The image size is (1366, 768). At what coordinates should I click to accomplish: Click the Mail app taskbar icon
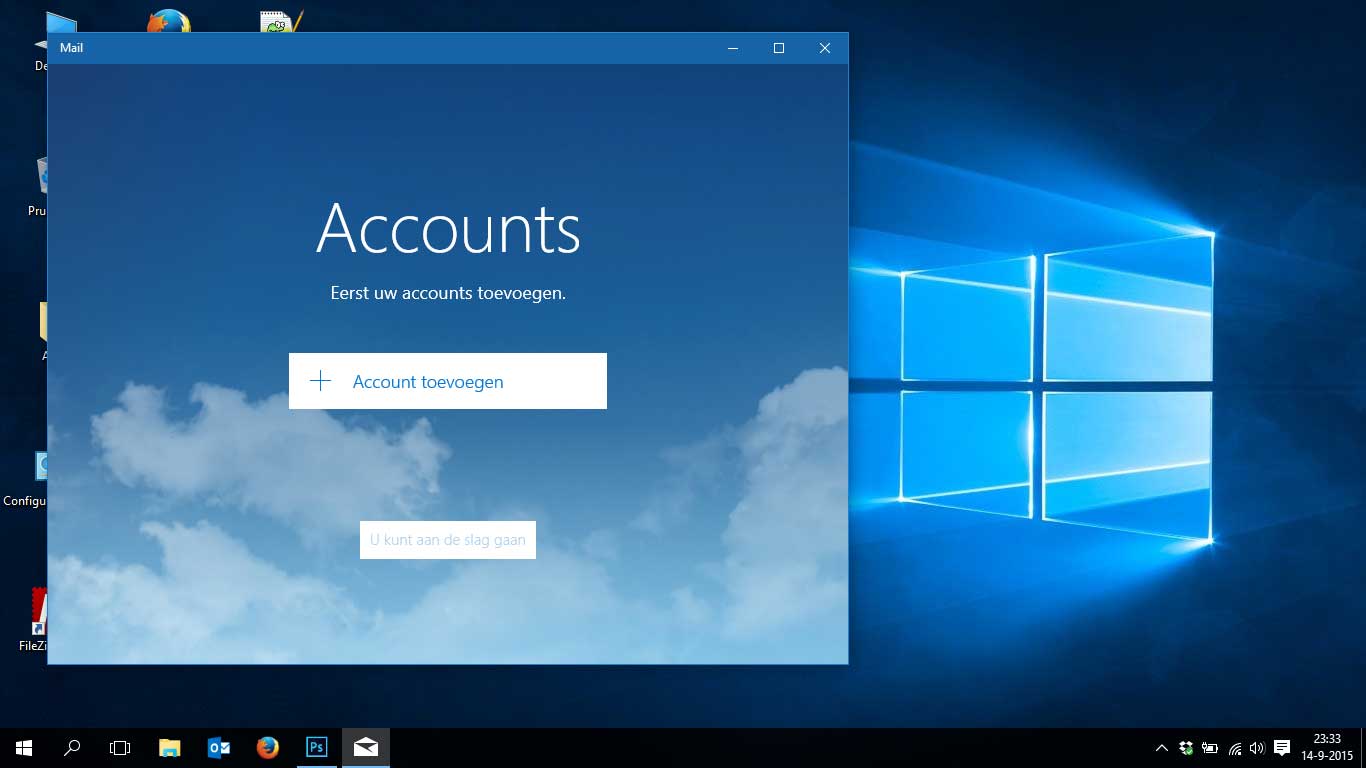point(365,748)
